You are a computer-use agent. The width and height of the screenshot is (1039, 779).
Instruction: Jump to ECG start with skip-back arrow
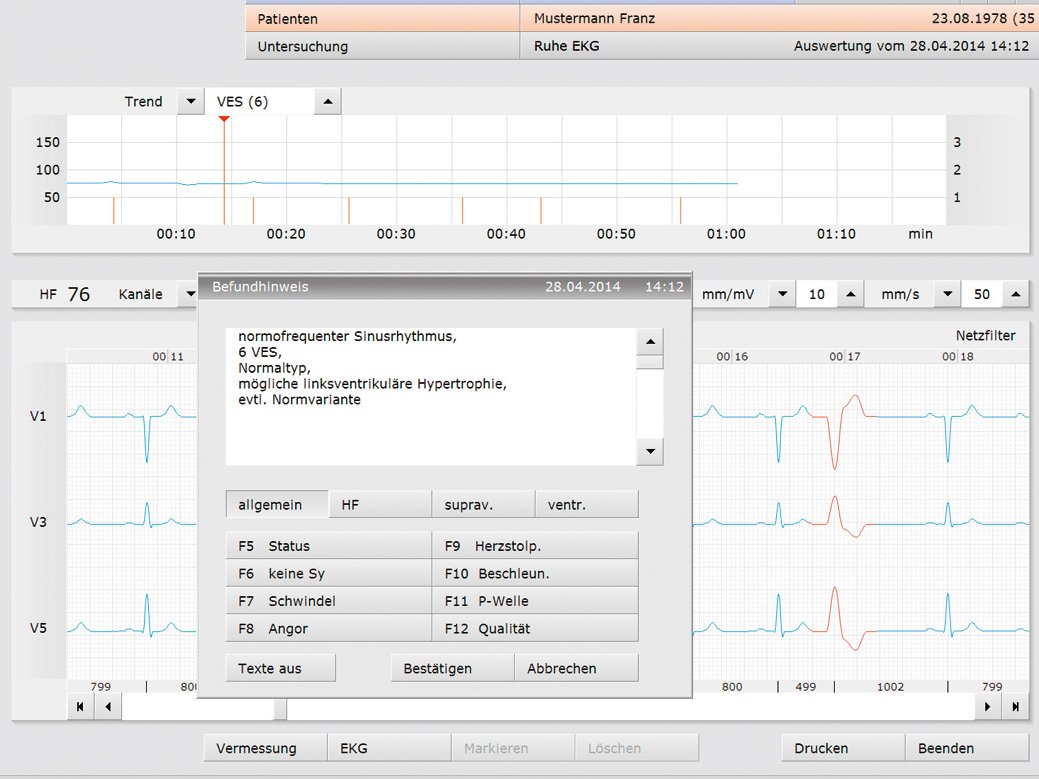79,707
